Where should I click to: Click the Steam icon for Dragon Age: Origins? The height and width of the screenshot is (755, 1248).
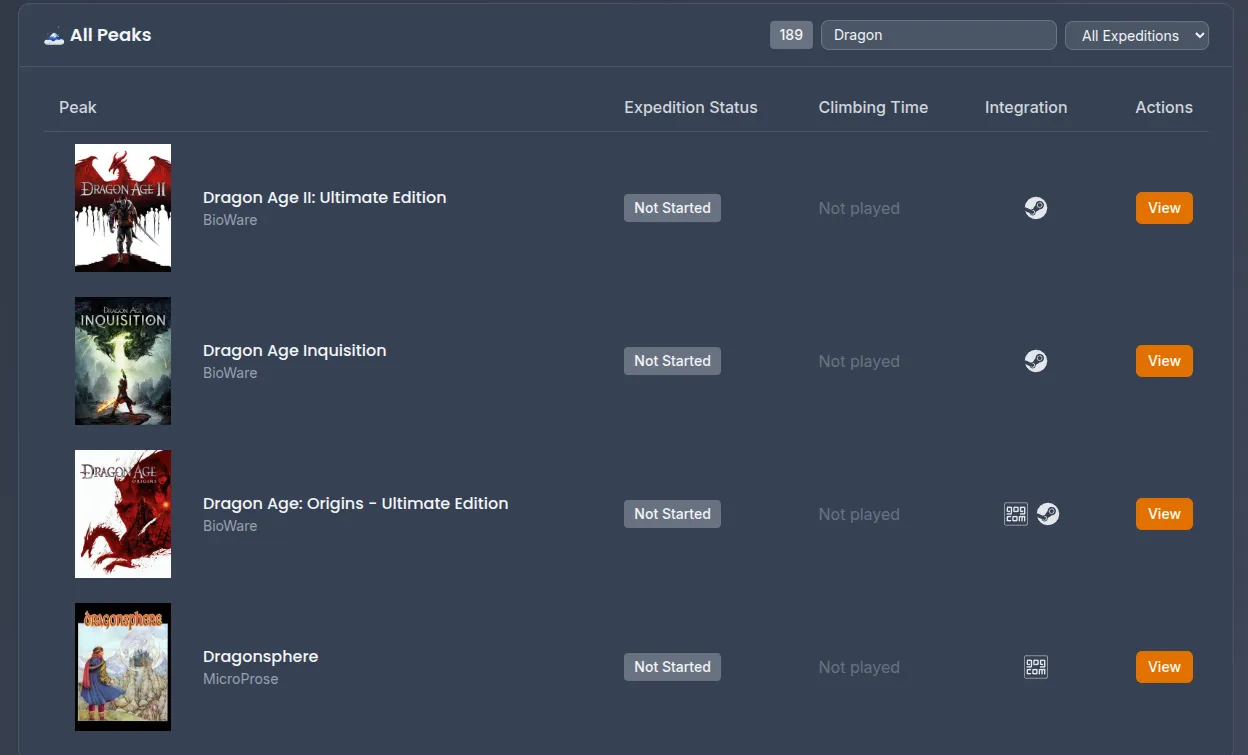tap(1048, 514)
